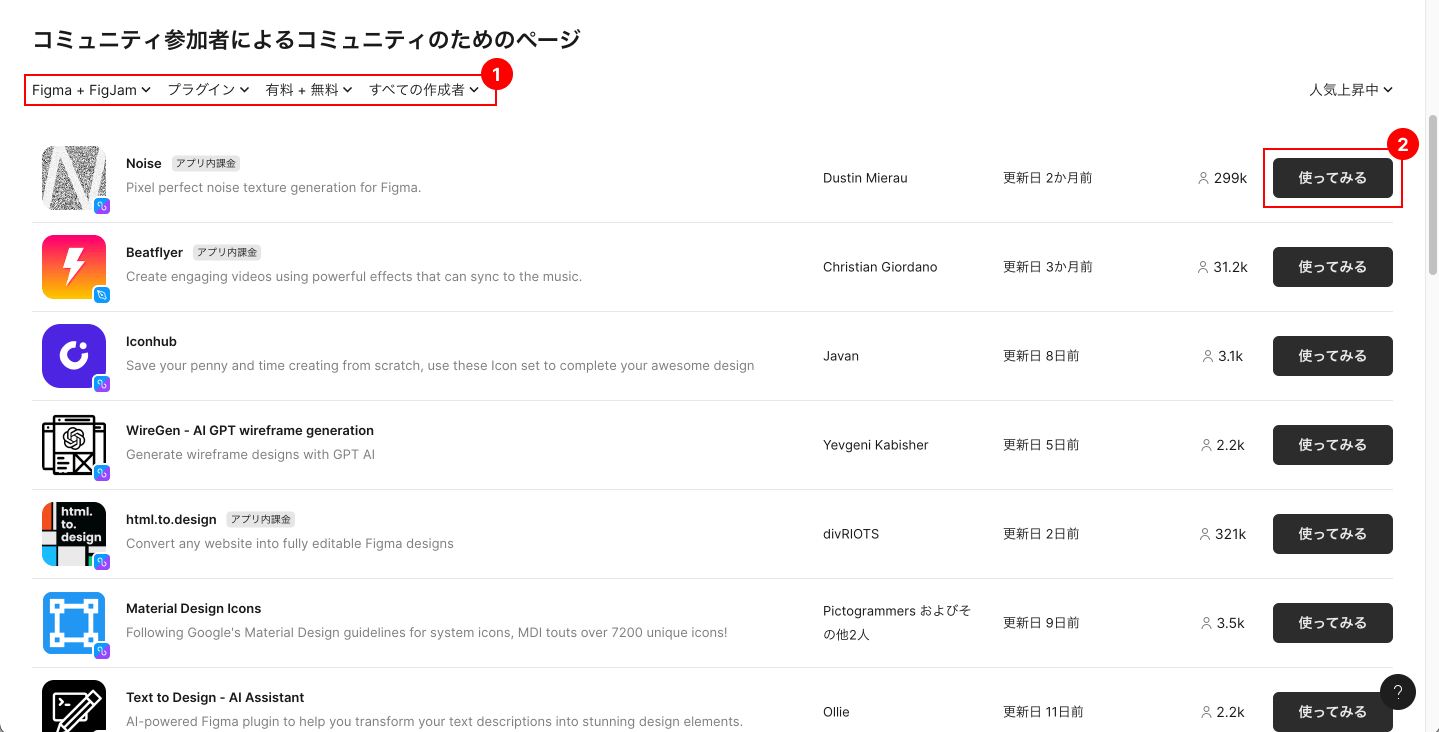The width and height of the screenshot is (1439, 732).
Task: Open the html.to.design app icon
Action: point(74,534)
